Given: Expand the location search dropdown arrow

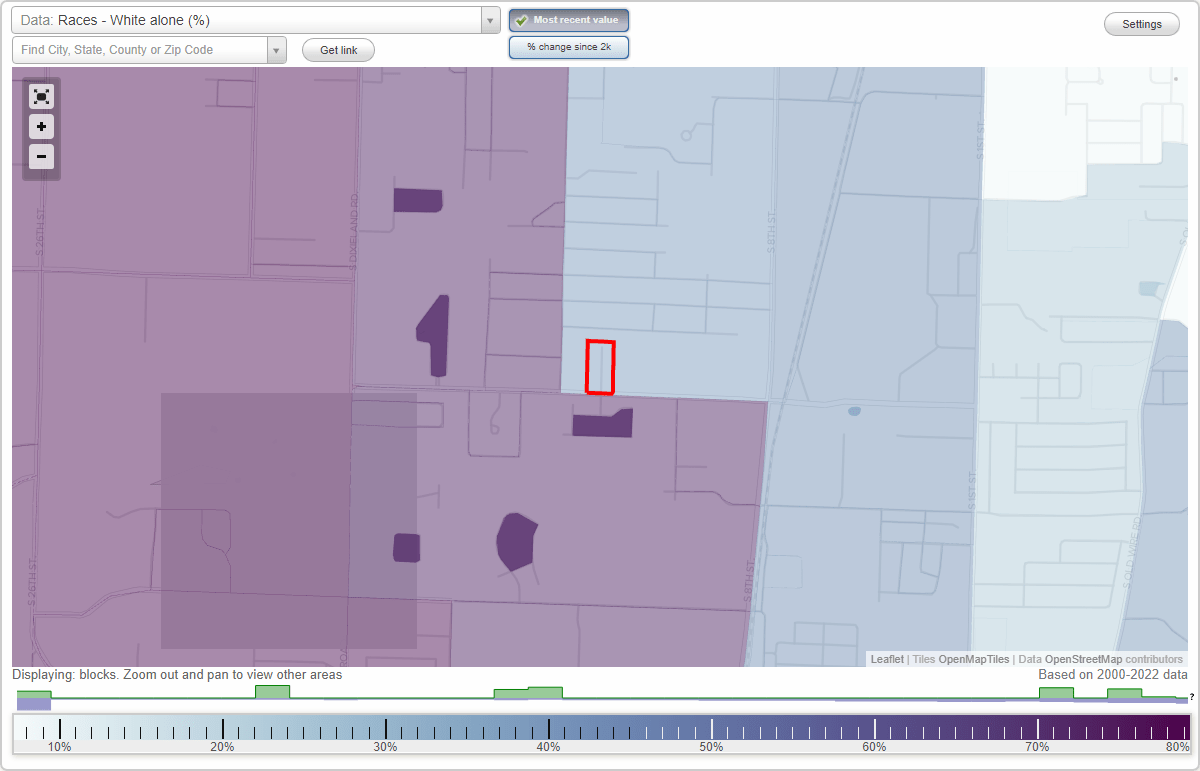Looking at the screenshot, I should click(x=277, y=50).
